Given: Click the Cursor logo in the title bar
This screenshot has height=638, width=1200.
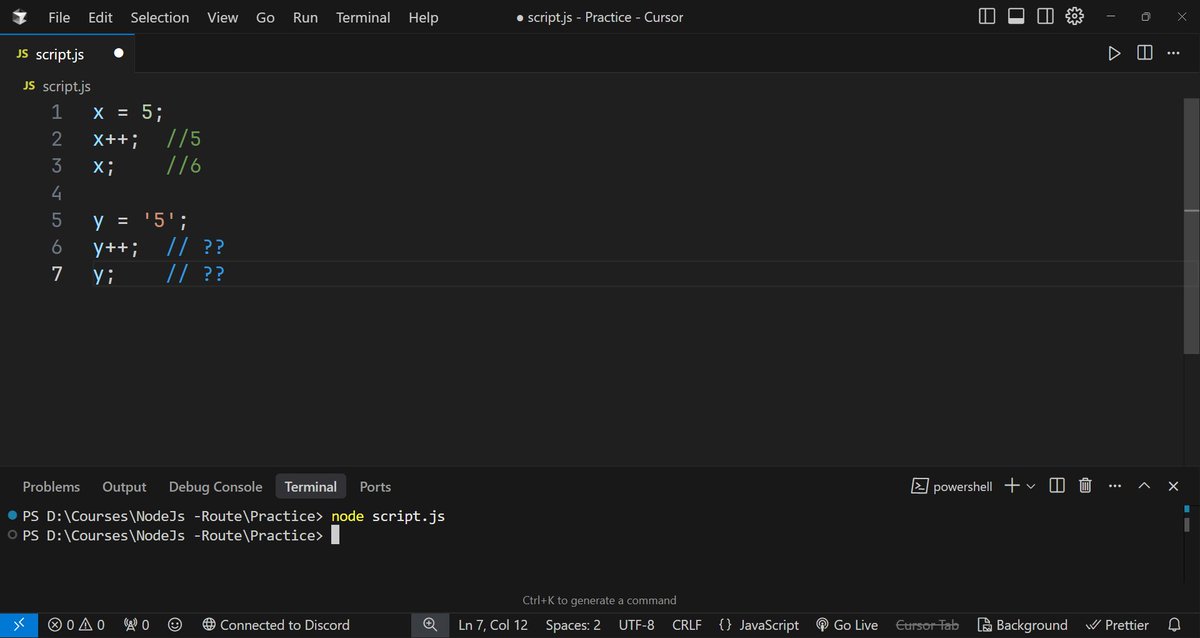Looking at the screenshot, I should point(20,17).
